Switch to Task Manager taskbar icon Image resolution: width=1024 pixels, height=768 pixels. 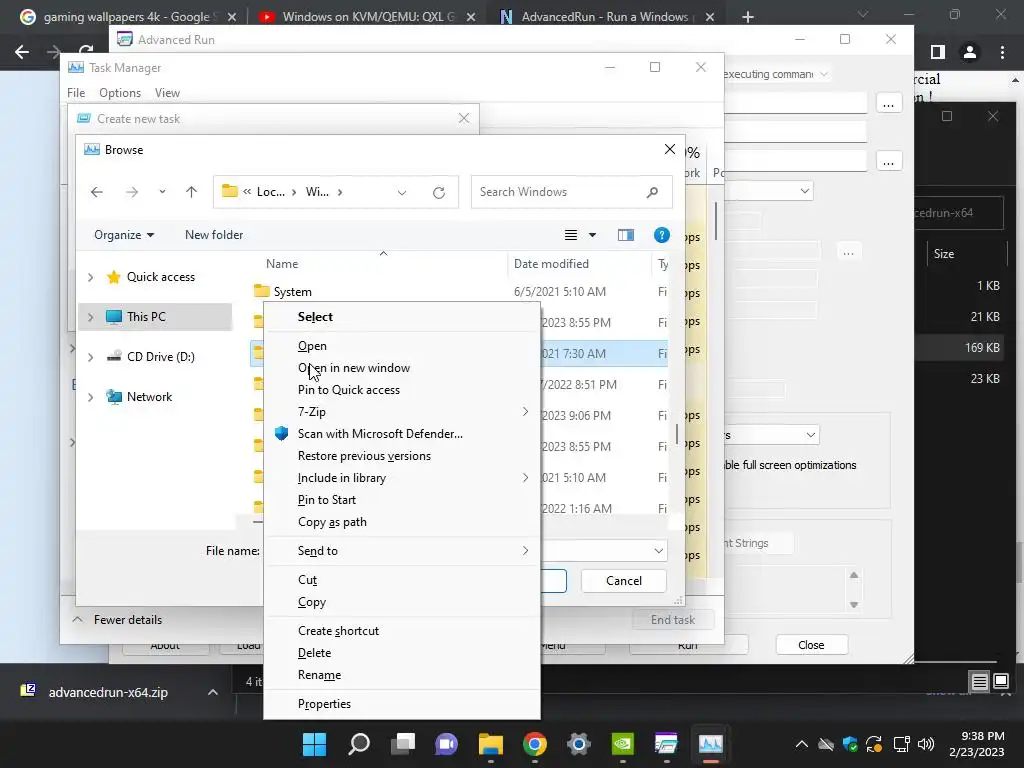(711, 744)
